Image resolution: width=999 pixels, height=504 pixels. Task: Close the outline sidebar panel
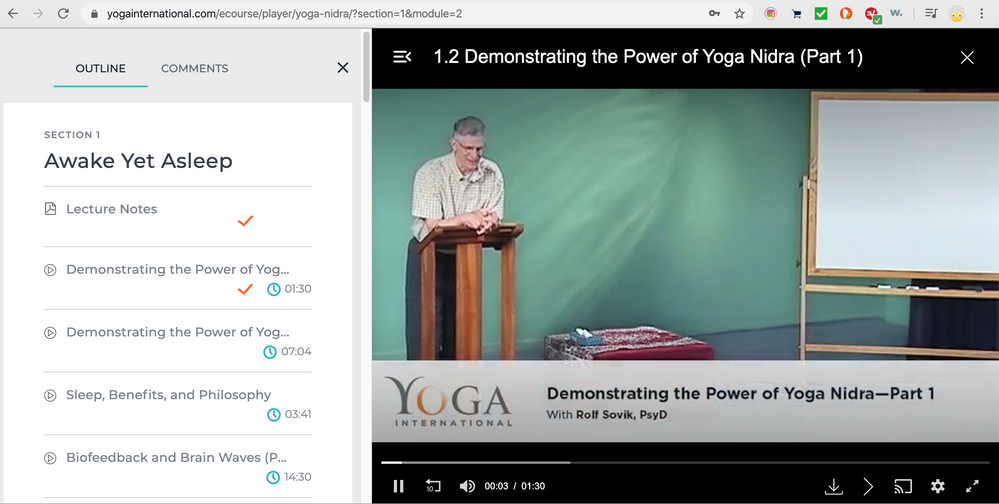343,68
